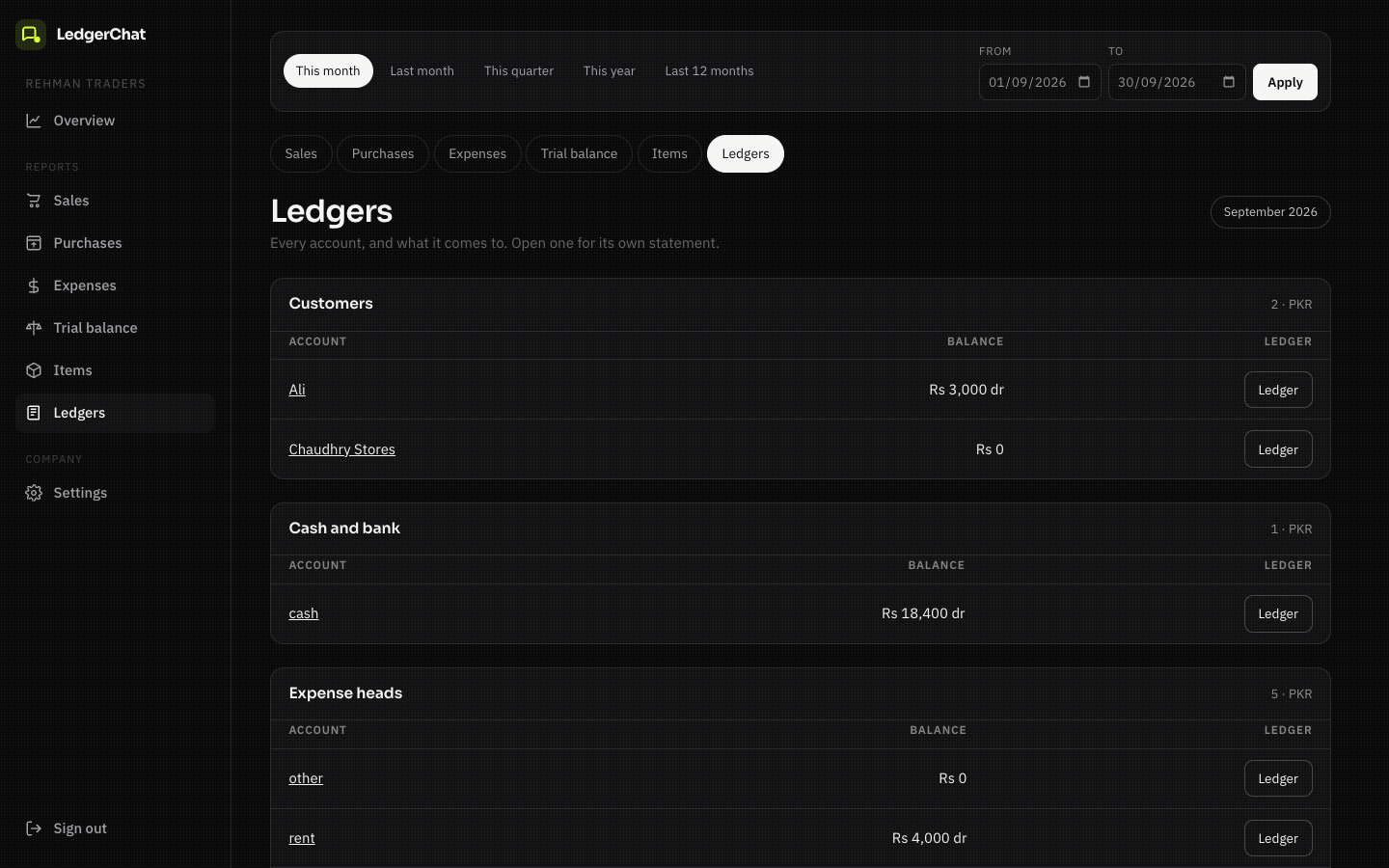Click the Expense heads section heading
Image resolution: width=1389 pixels, height=868 pixels.
point(345,693)
